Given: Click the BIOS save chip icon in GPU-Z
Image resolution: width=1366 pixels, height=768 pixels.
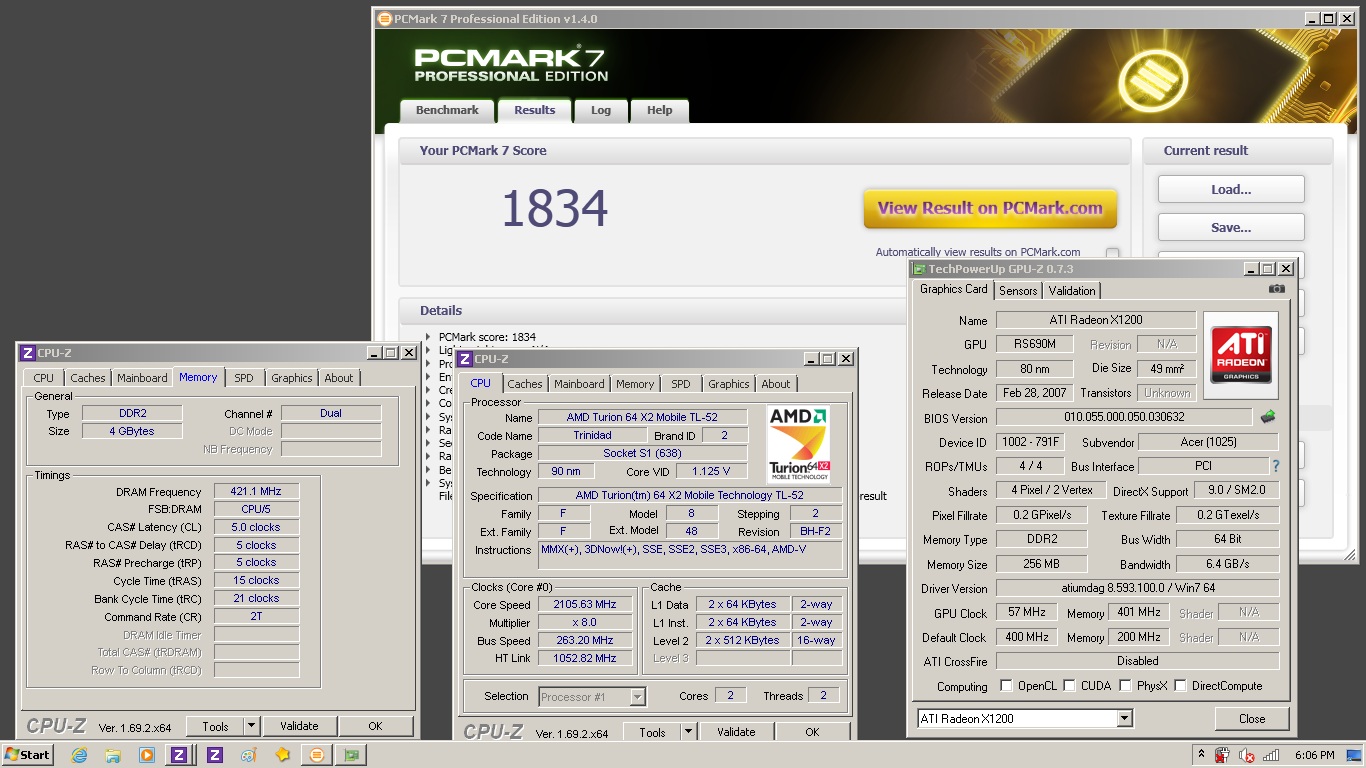Looking at the screenshot, I should [1267, 417].
